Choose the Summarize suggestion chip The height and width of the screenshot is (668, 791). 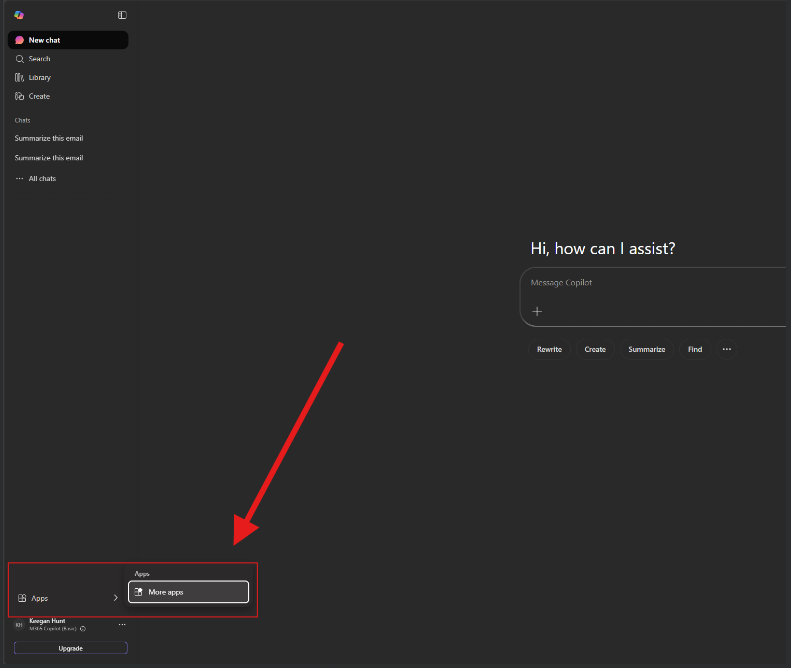[x=647, y=349]
